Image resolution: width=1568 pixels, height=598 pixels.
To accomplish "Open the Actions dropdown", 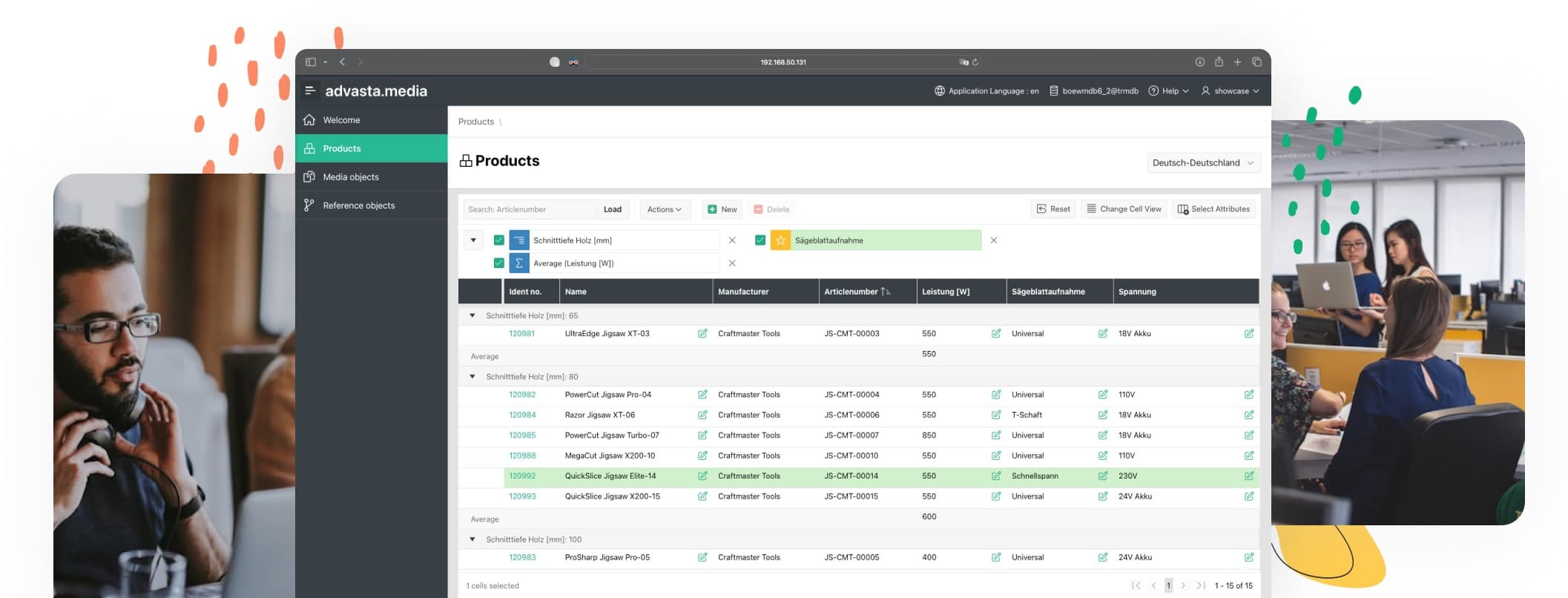I will click(x=665, y=209).
